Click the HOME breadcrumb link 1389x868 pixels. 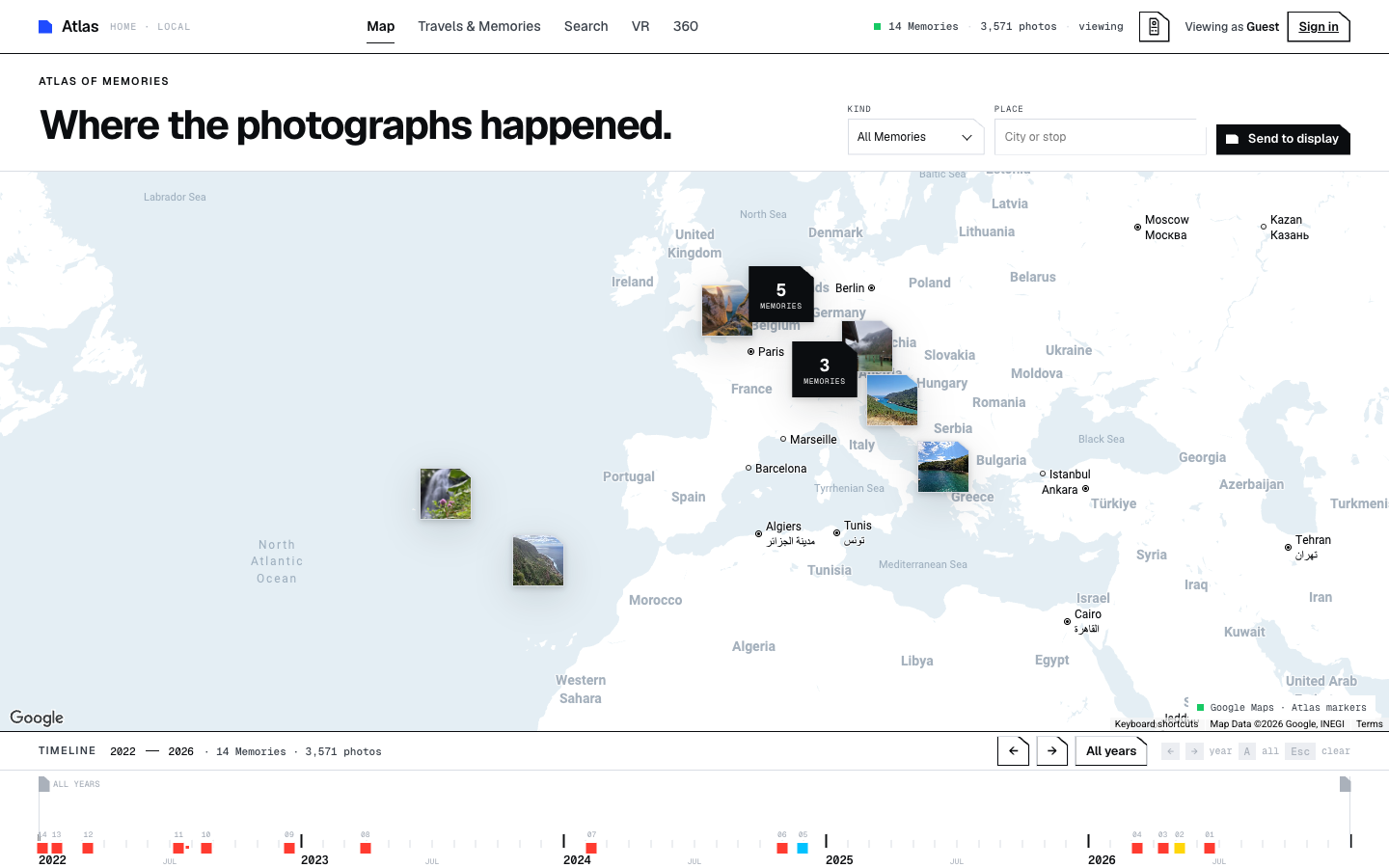(123, 27)
